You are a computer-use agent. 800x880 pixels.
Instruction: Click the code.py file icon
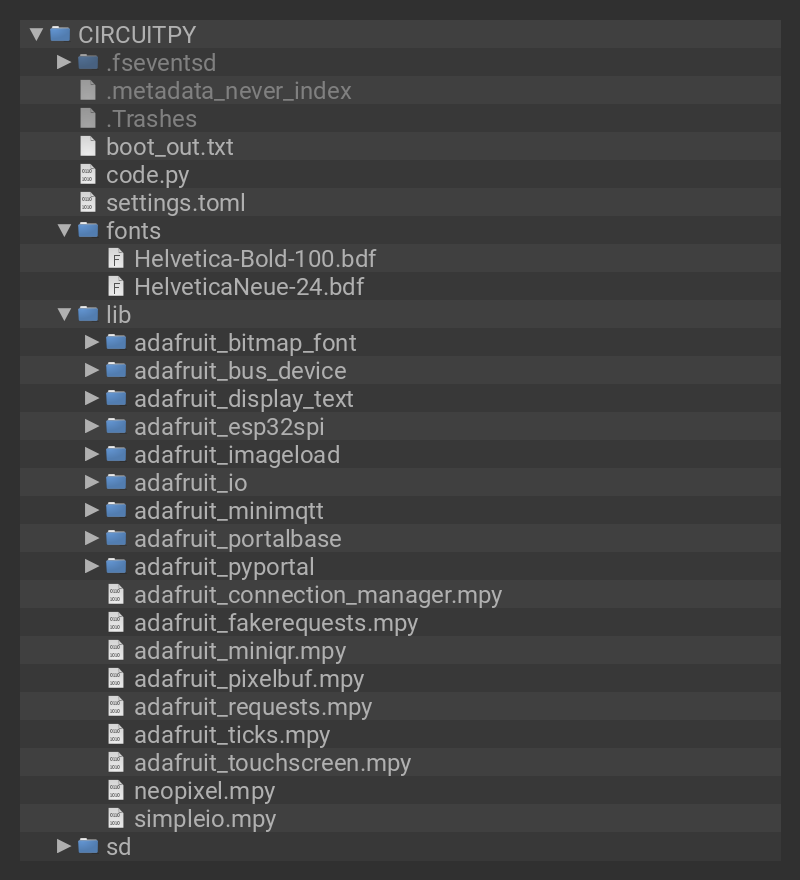click(89, 175)
